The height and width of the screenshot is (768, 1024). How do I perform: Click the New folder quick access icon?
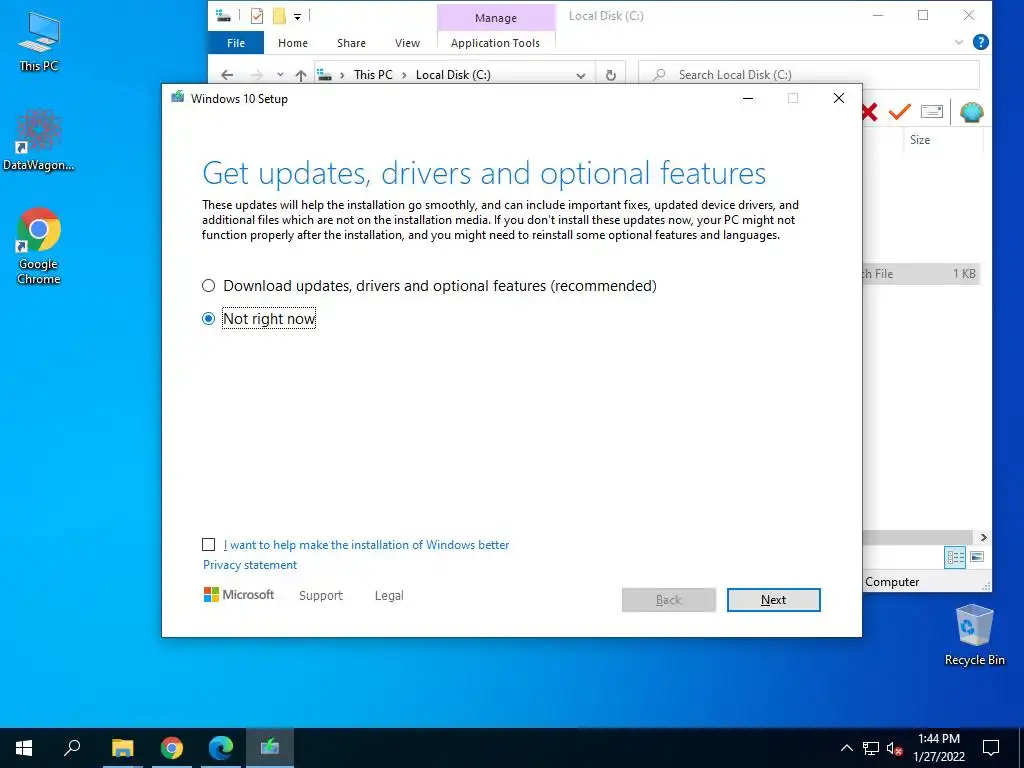(x=279, y=16)
